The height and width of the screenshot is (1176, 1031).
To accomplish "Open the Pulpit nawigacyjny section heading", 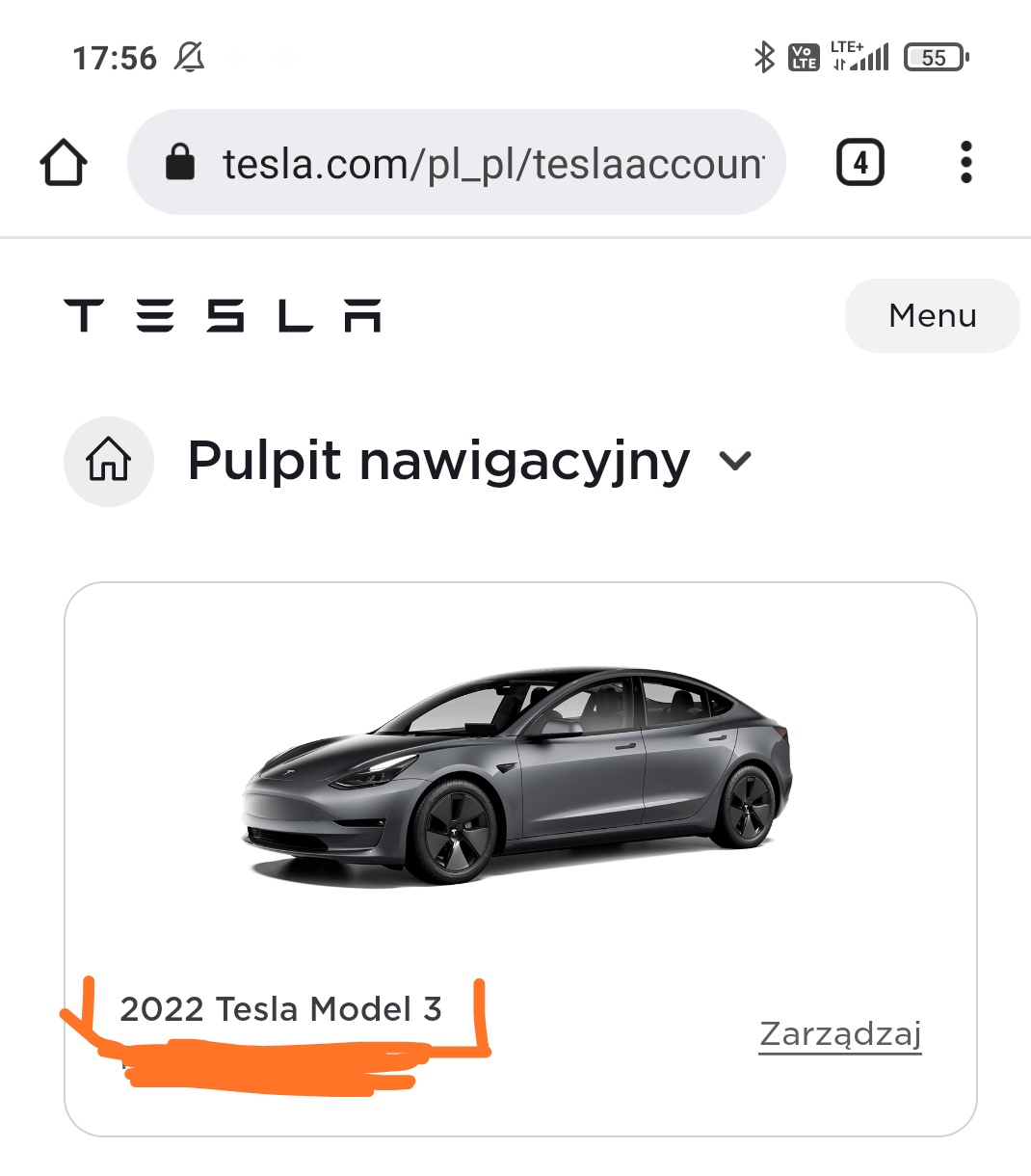I will [438, 461].
